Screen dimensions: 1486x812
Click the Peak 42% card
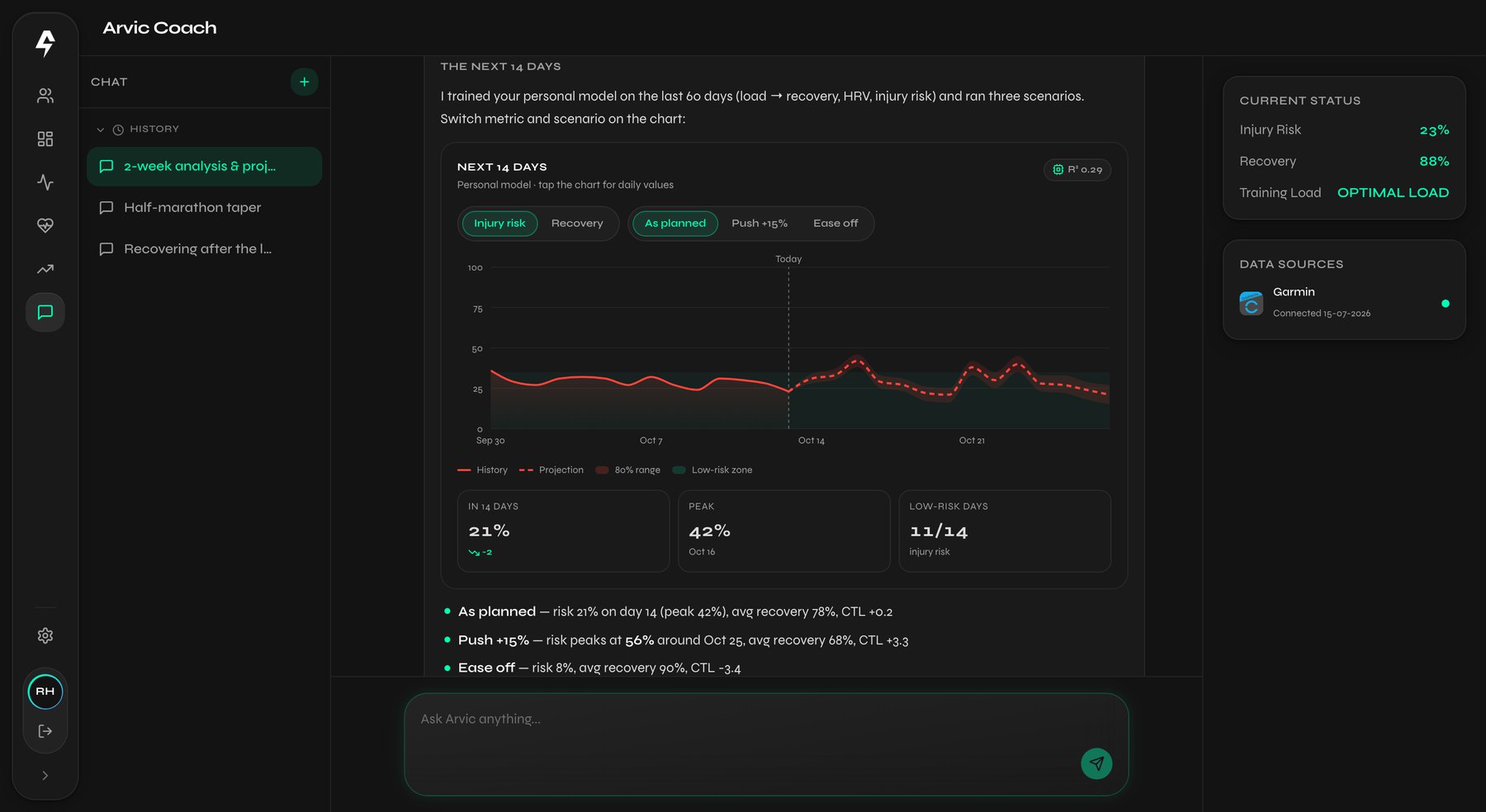[783, 531]
